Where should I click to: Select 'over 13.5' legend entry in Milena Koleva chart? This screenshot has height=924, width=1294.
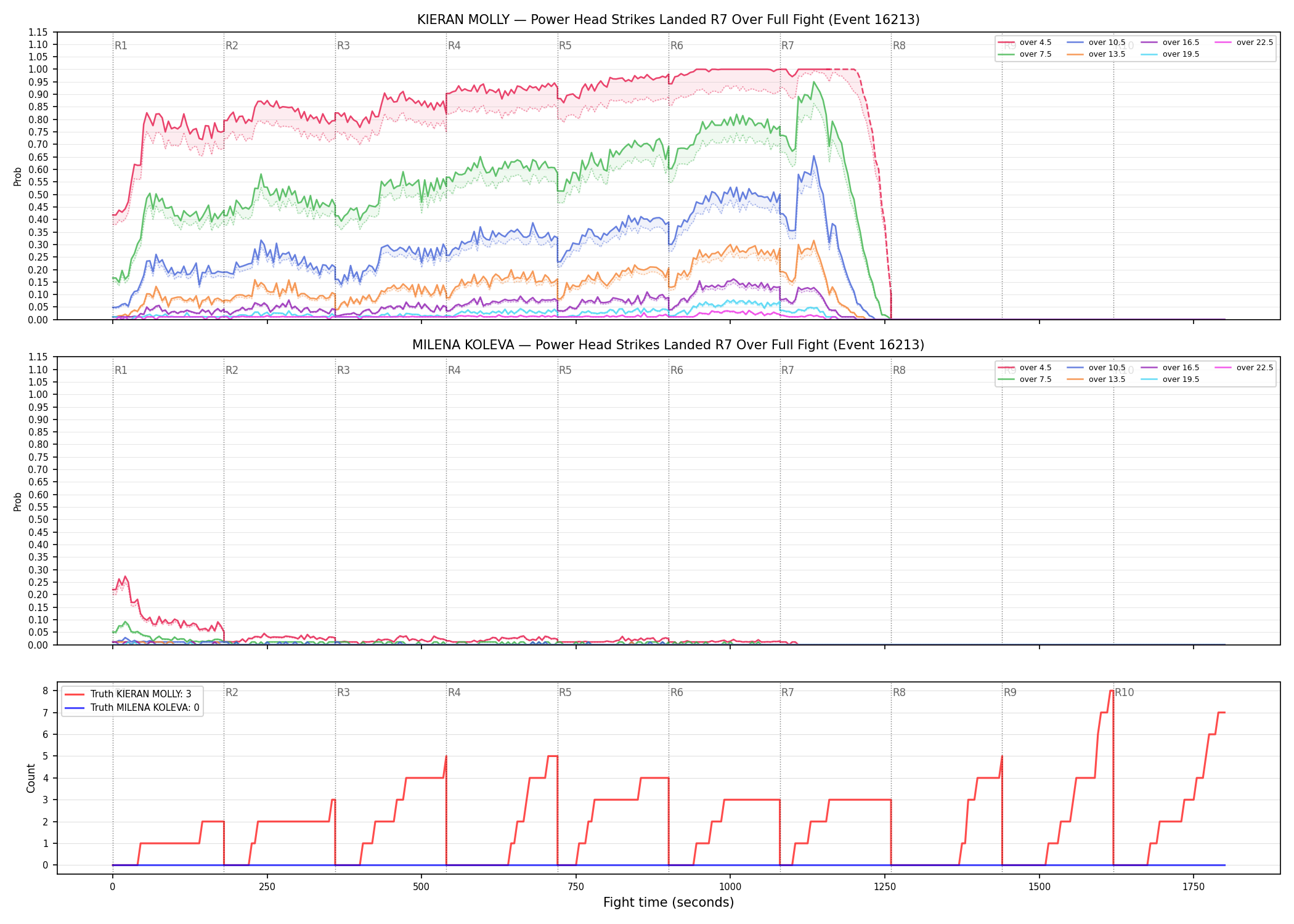pyautogui.click(x=1096, y=379)
